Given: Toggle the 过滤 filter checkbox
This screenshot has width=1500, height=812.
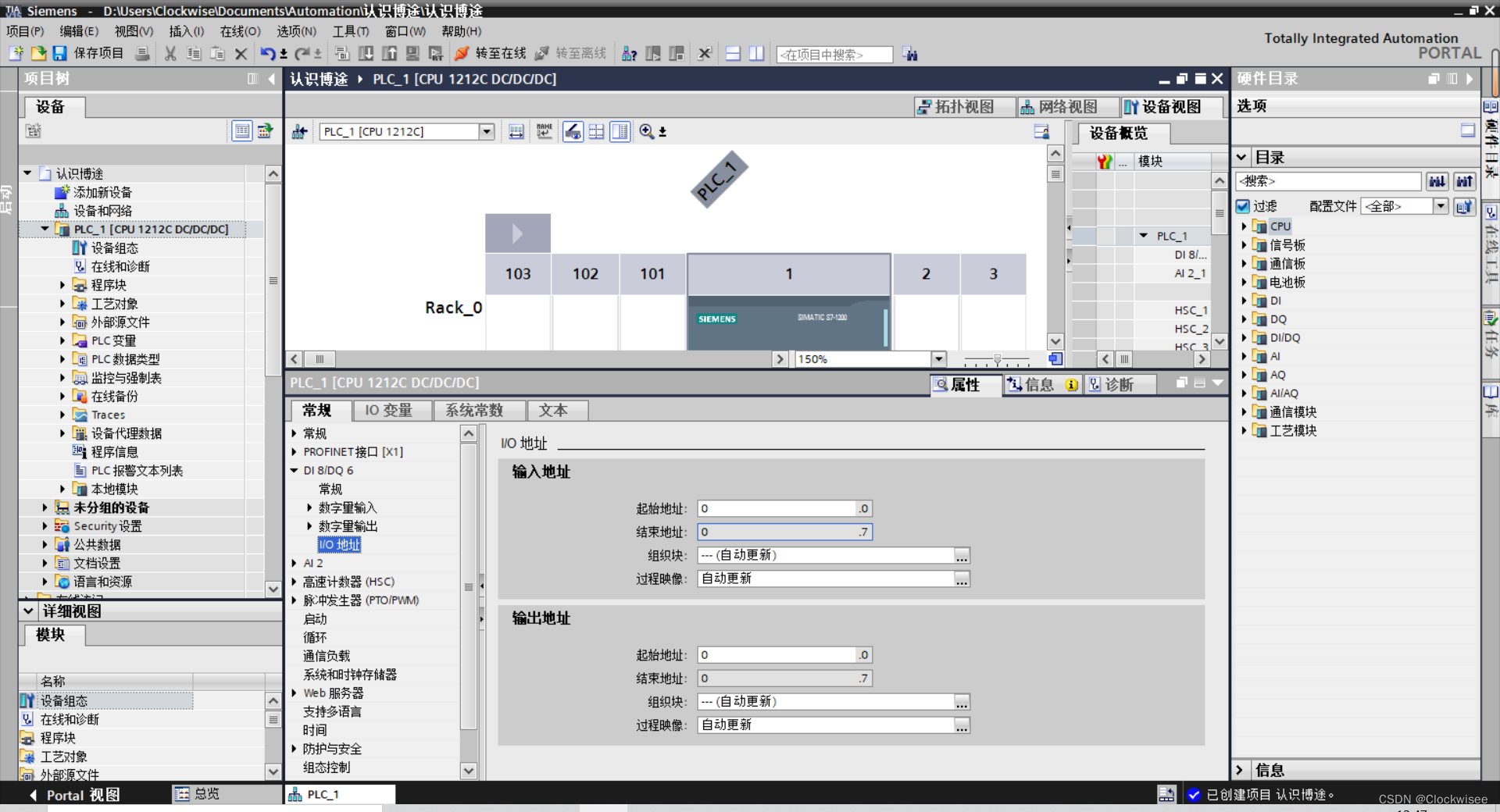Looking at the screenshot, I should 1243,206.
